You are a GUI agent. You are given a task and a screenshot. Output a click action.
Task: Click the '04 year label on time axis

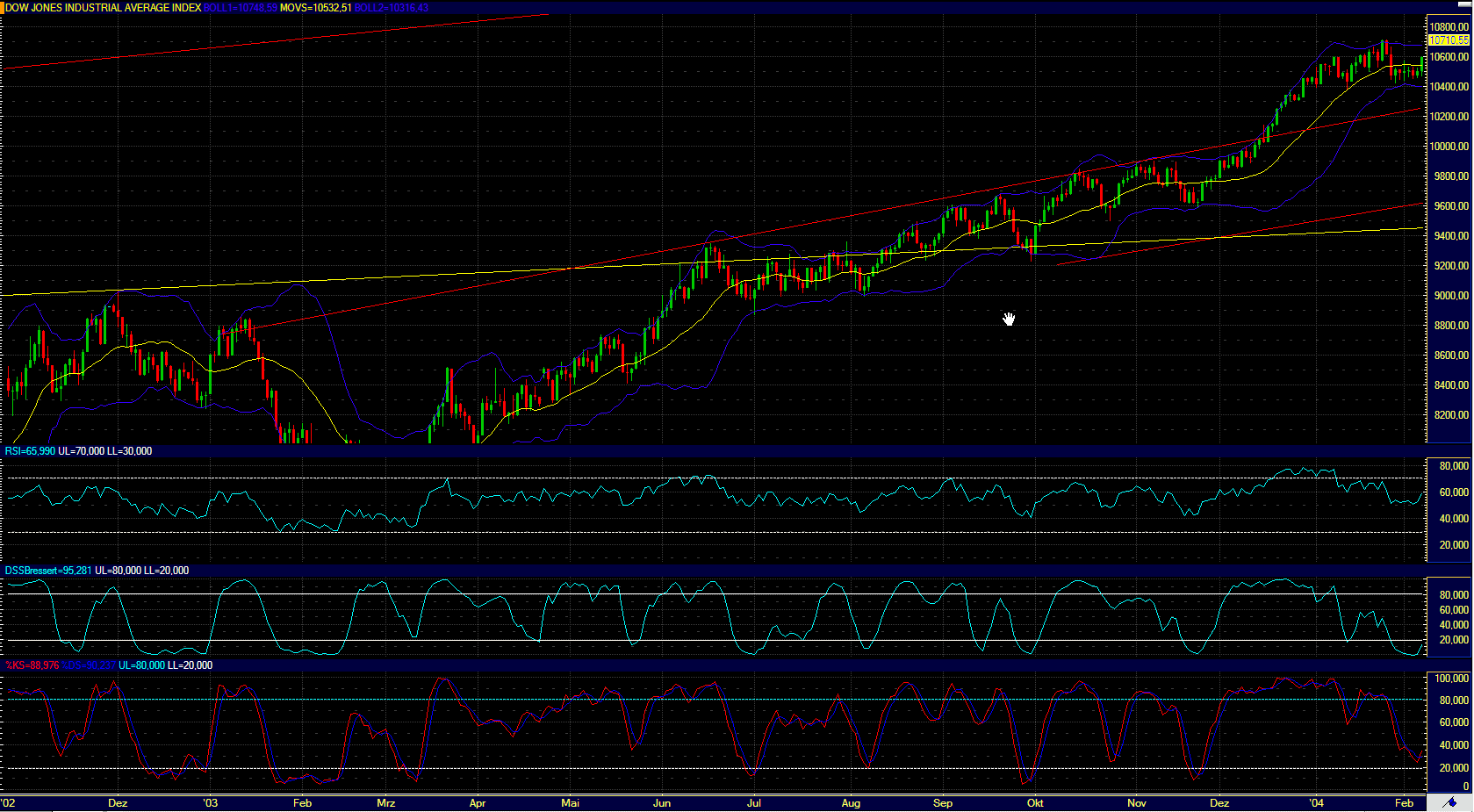(x=1316, y=803)
